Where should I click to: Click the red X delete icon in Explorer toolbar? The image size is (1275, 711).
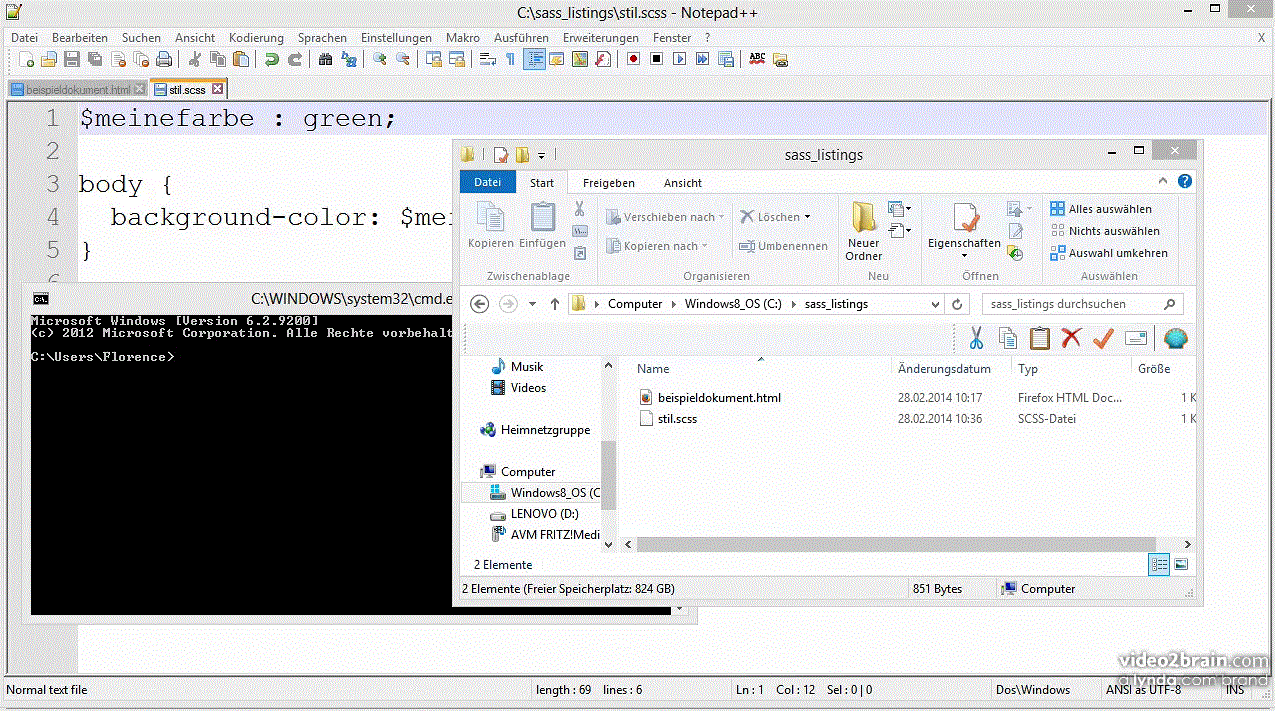coord(1071,339)
